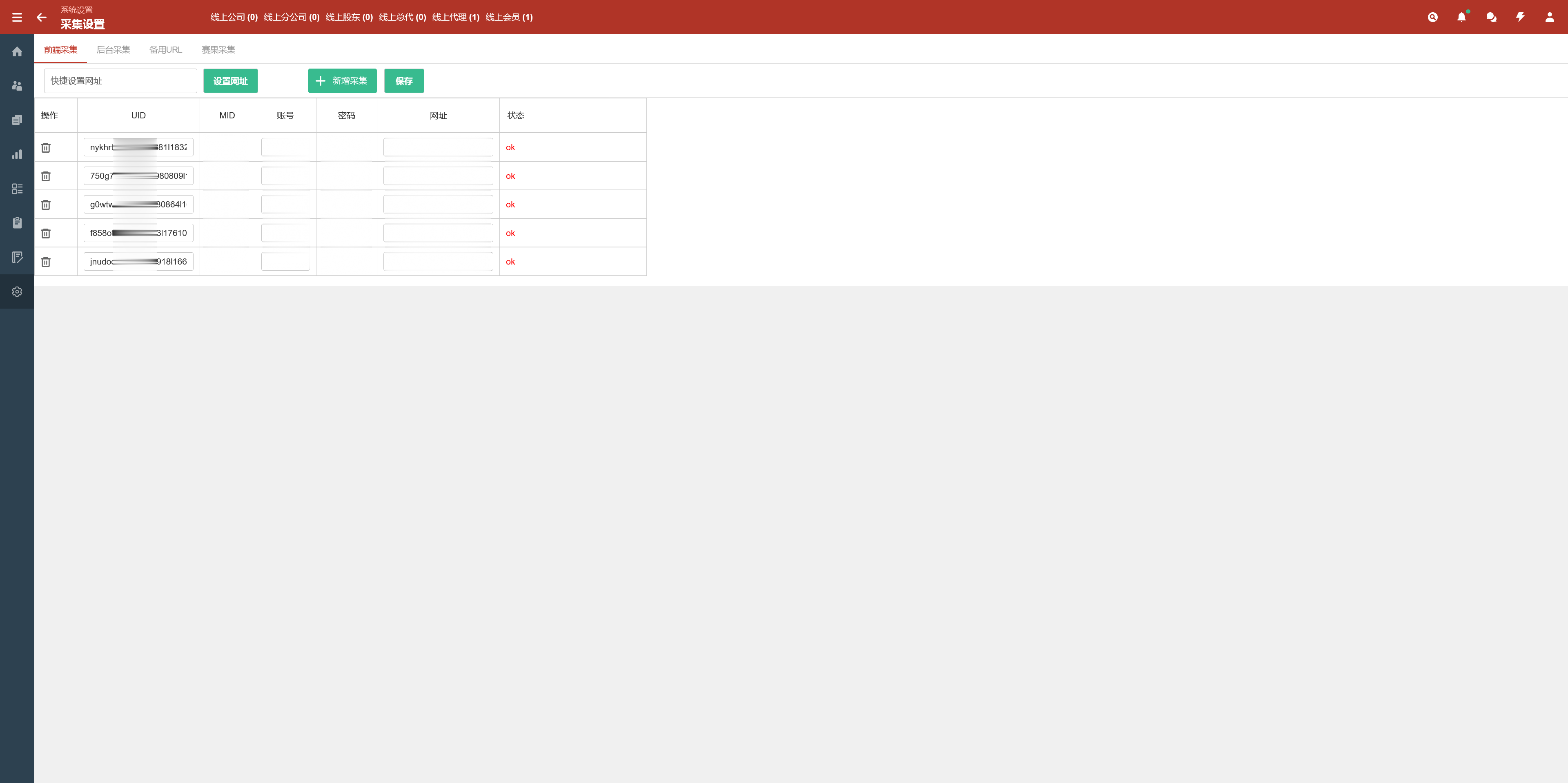This screenshot has height=783, width=1568.
Task: Open the bar chart sidebar icon
Action: tap(17, 155)
